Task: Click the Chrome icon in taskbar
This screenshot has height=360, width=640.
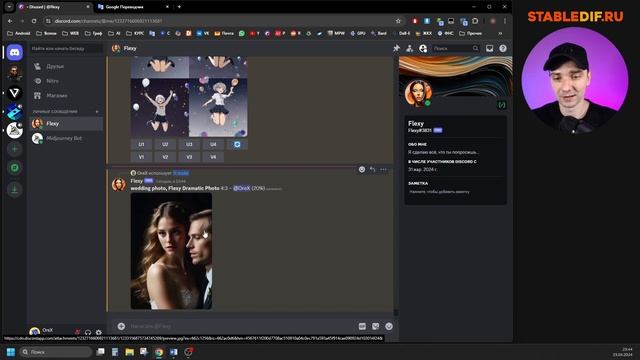Action: tap(159, 352)
